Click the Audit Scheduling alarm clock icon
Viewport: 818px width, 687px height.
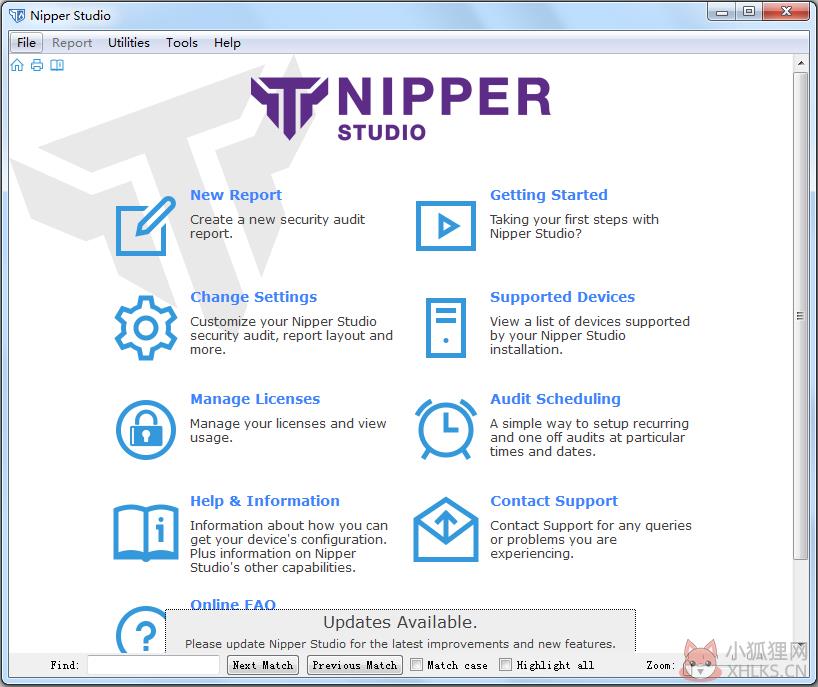[x=446, y=429]
